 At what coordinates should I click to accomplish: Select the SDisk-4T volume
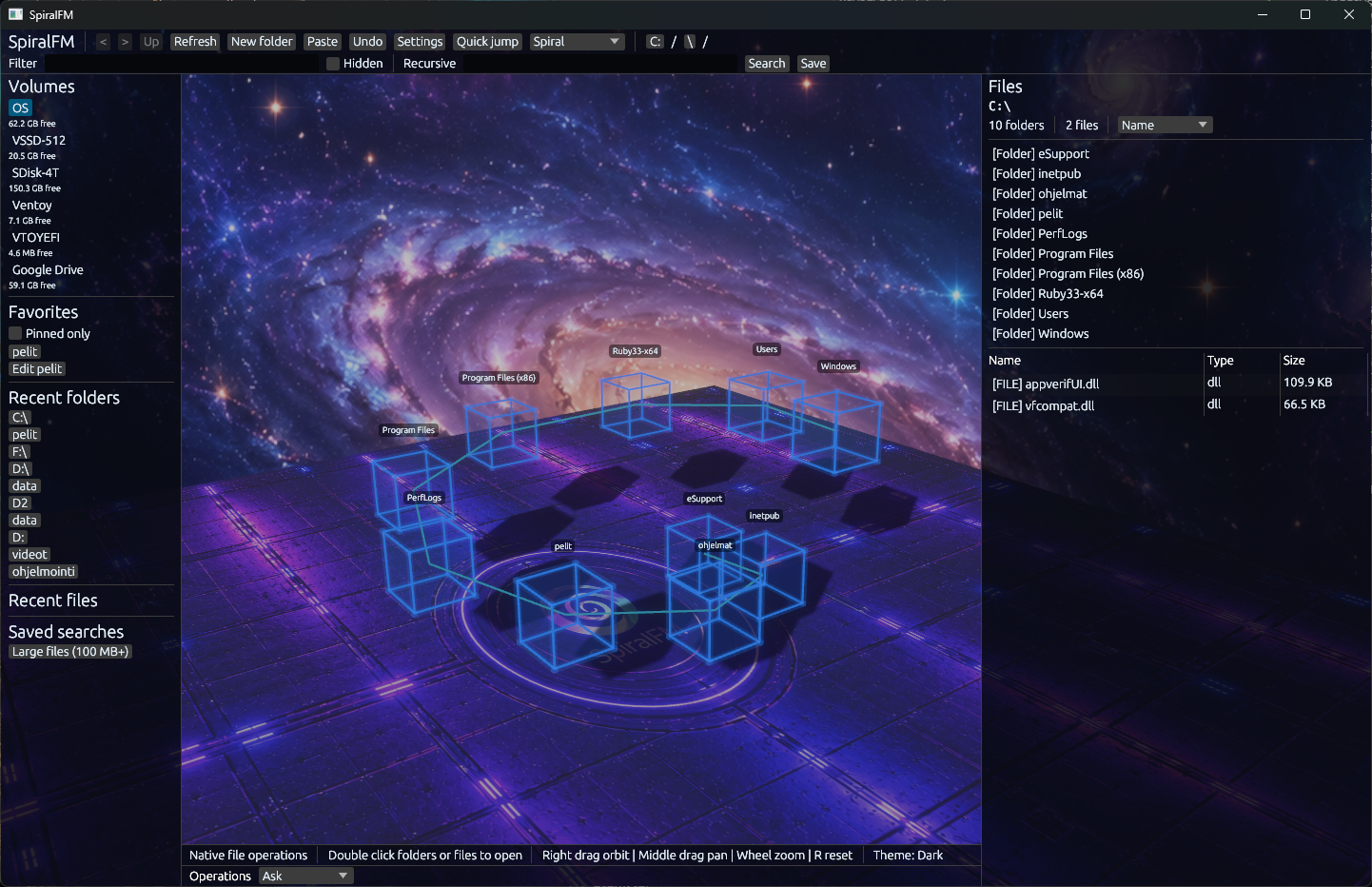coord(35,173)
